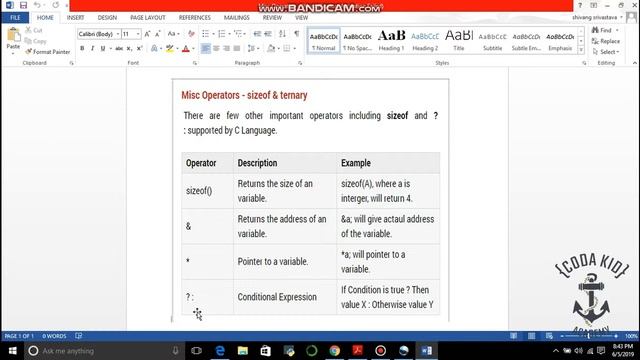Switch to Read Mode view

tap(513, 336)
